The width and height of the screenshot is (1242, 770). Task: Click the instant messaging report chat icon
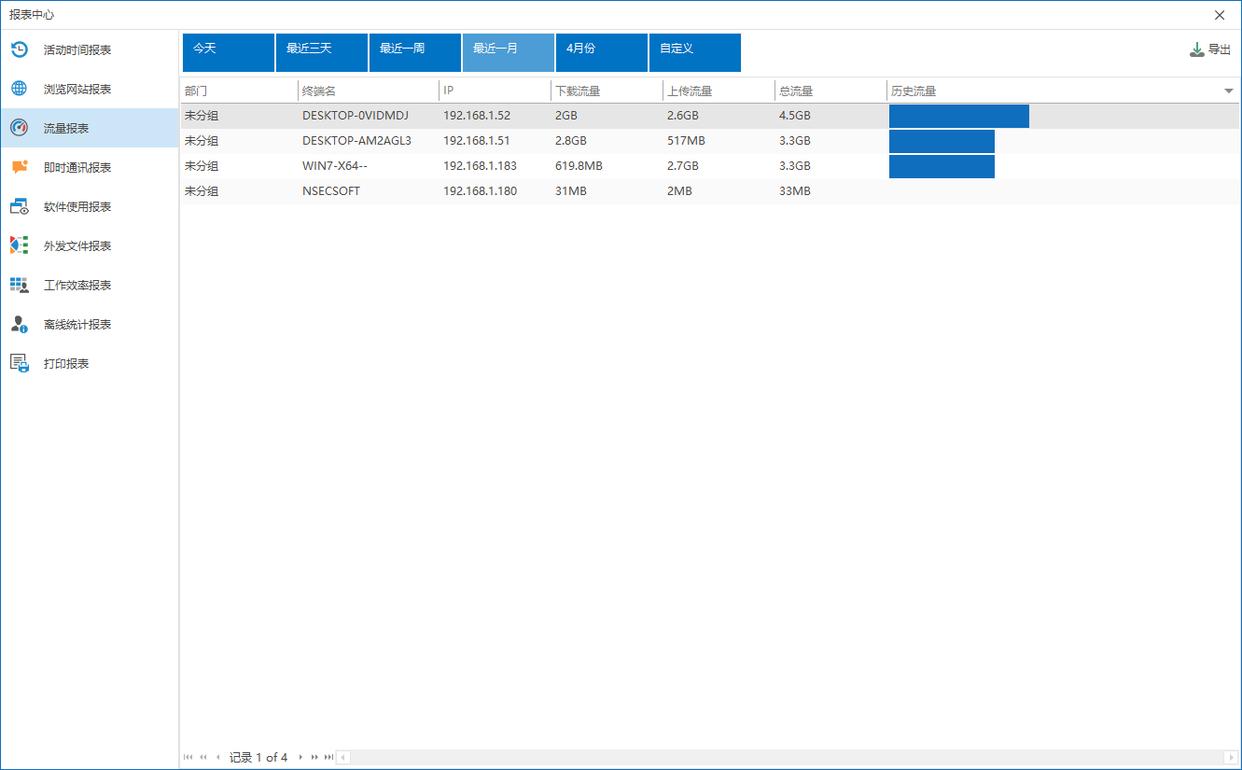pos(19,167)
